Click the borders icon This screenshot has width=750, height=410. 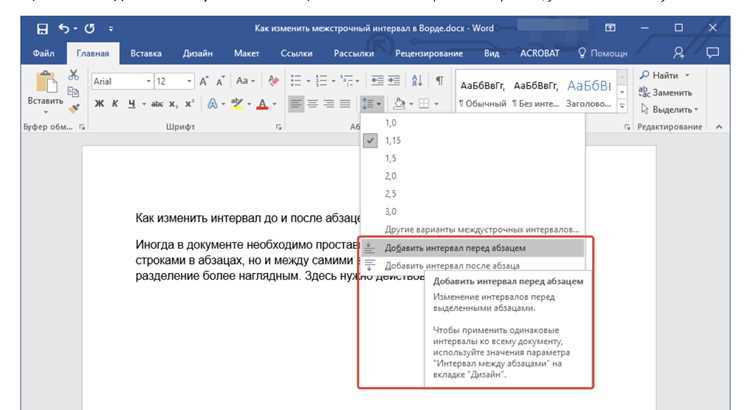pyautogui.click(x=424, y=104)
